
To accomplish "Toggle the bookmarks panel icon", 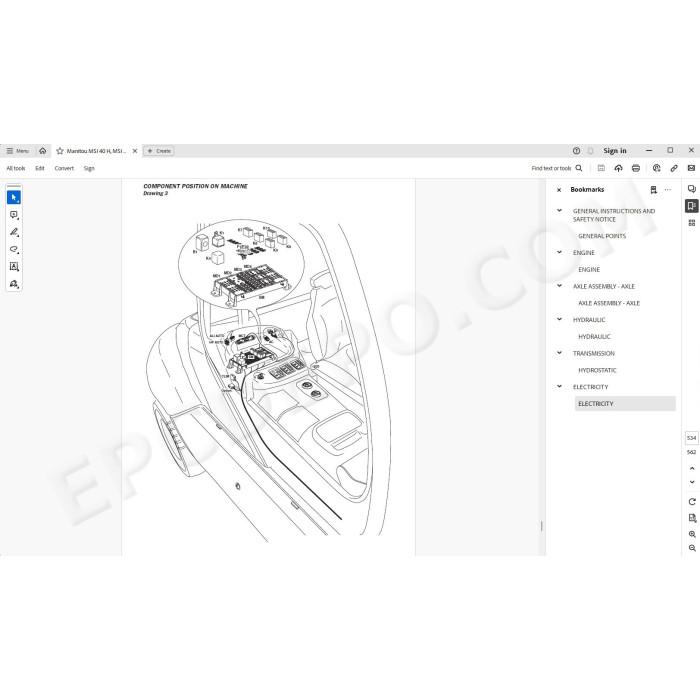I will tap(692, 206).
